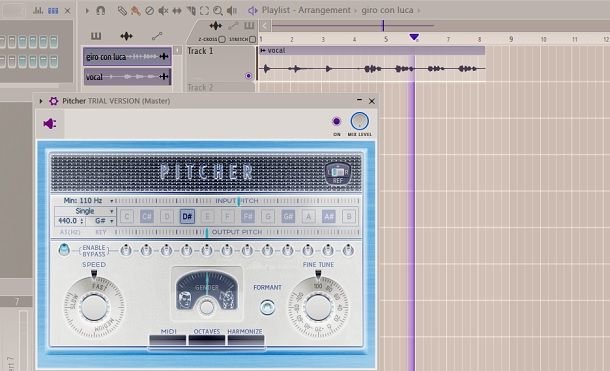610x371 pixels.
Task: Click 'Playlist' title in breadcrumb
Action: [276, 10]
